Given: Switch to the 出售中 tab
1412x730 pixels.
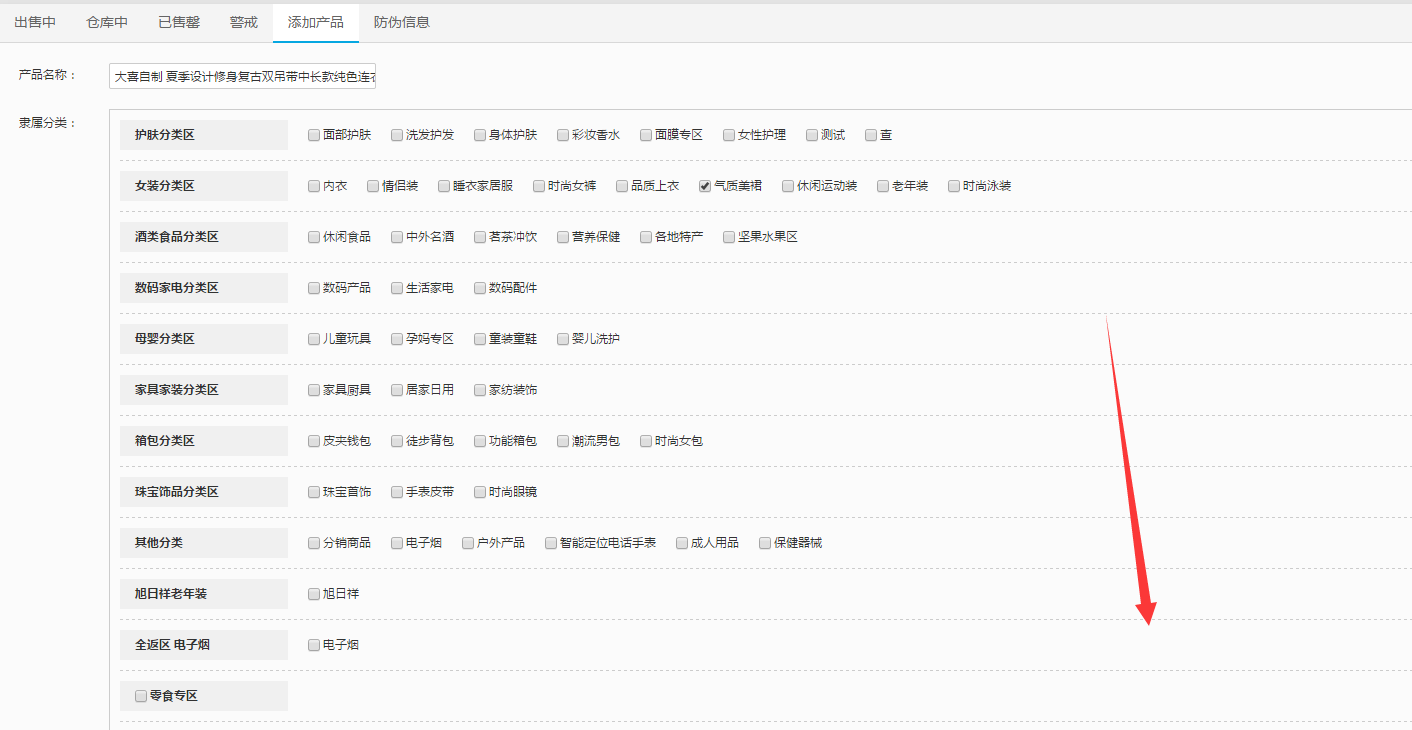Looking at the screenshot, I should click(x=35, y=22).
